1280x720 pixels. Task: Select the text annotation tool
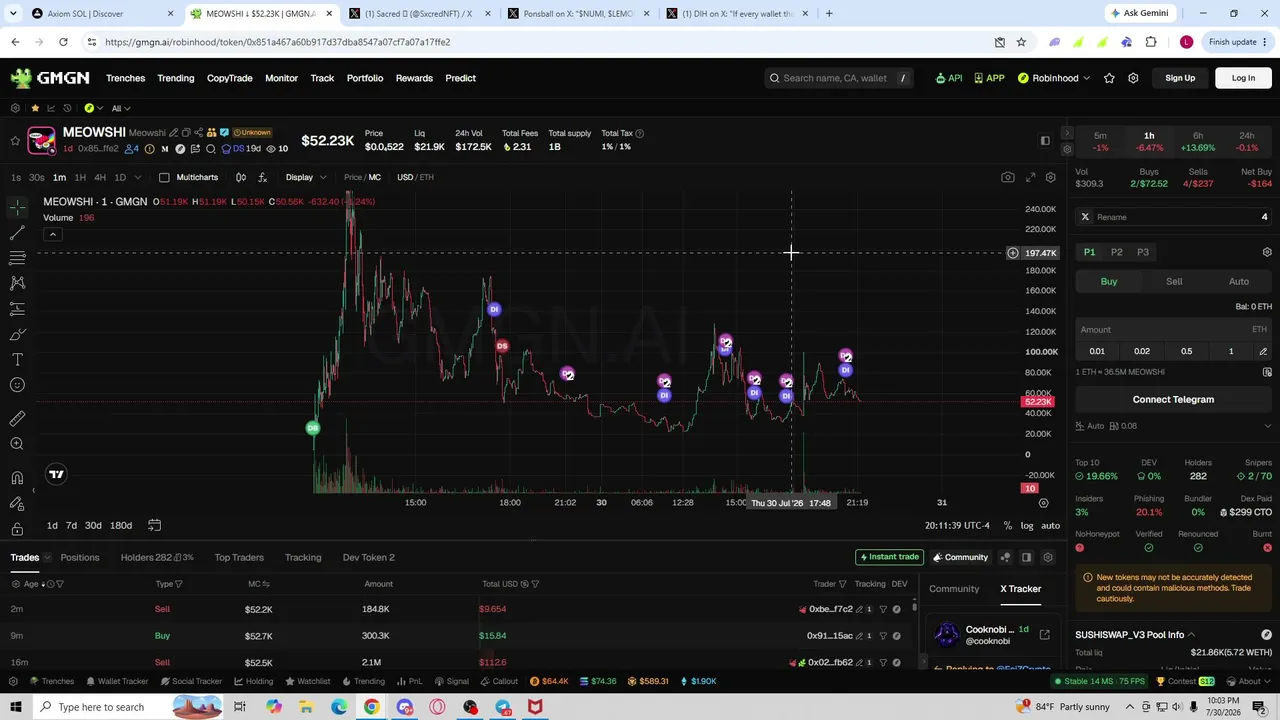coord(17,359)
